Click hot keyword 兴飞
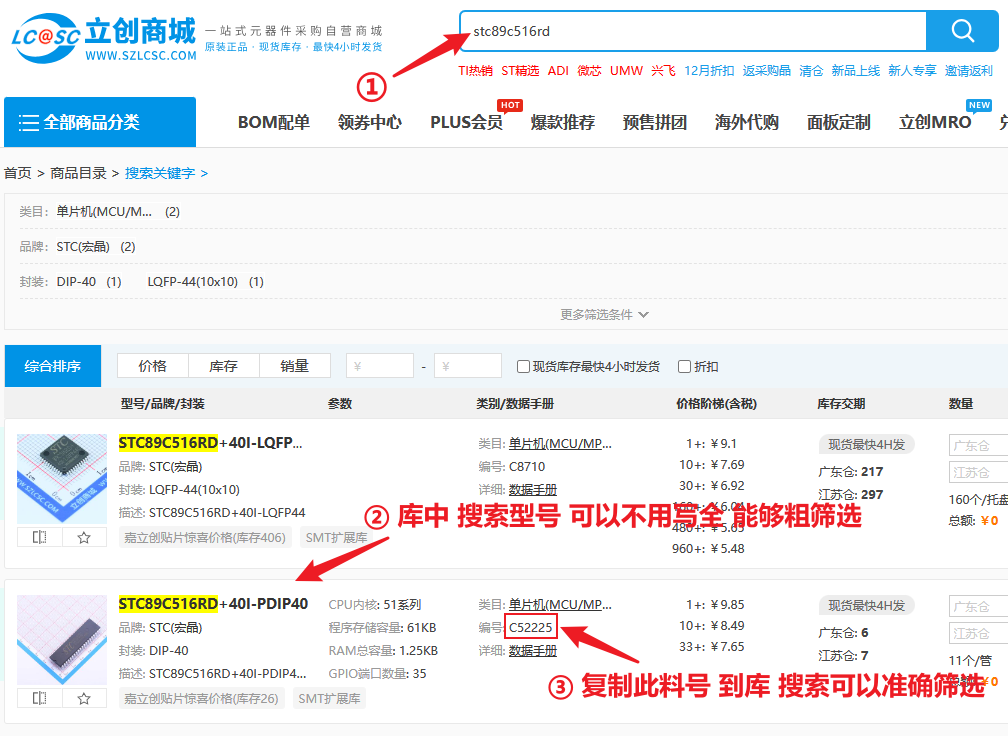 pyautogui.click(x=663, y=71)
